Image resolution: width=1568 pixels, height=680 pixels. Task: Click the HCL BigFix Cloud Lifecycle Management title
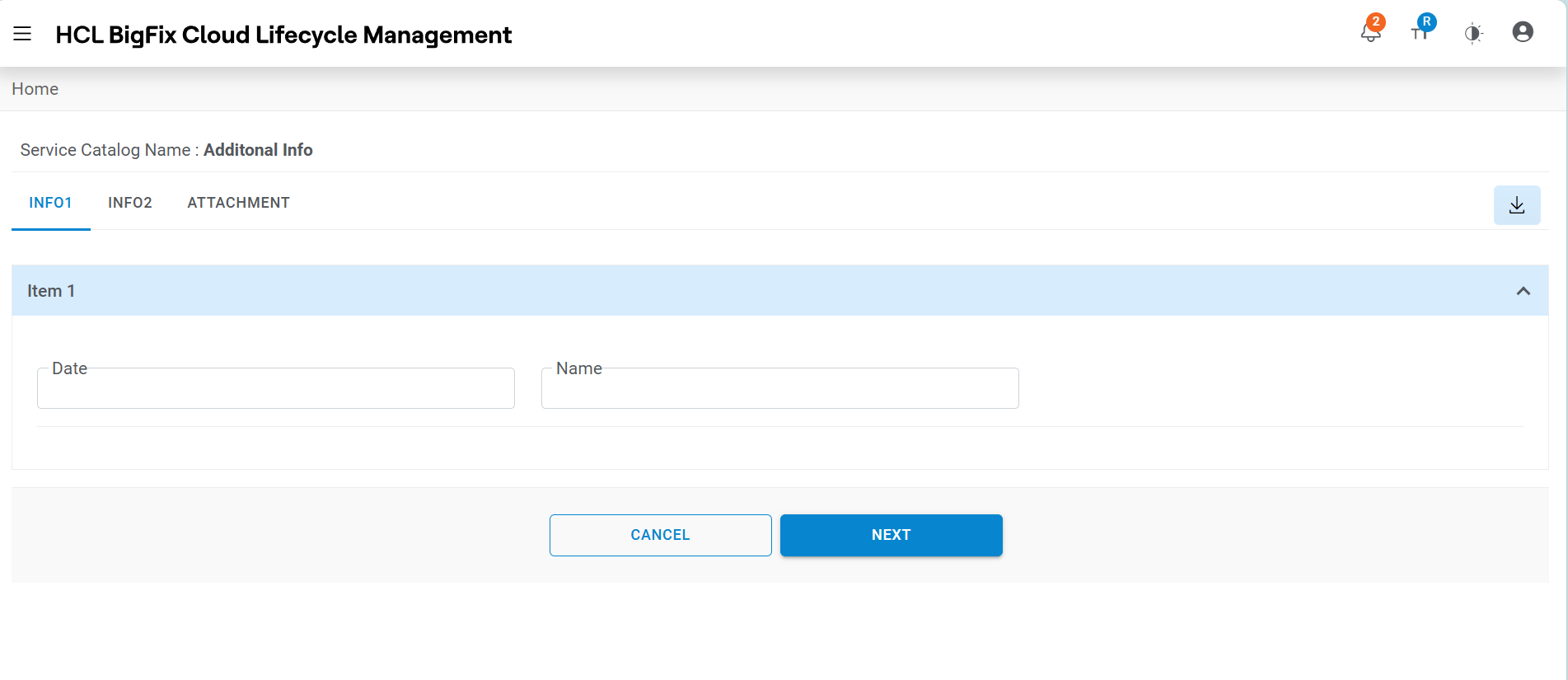click(283, 35)
